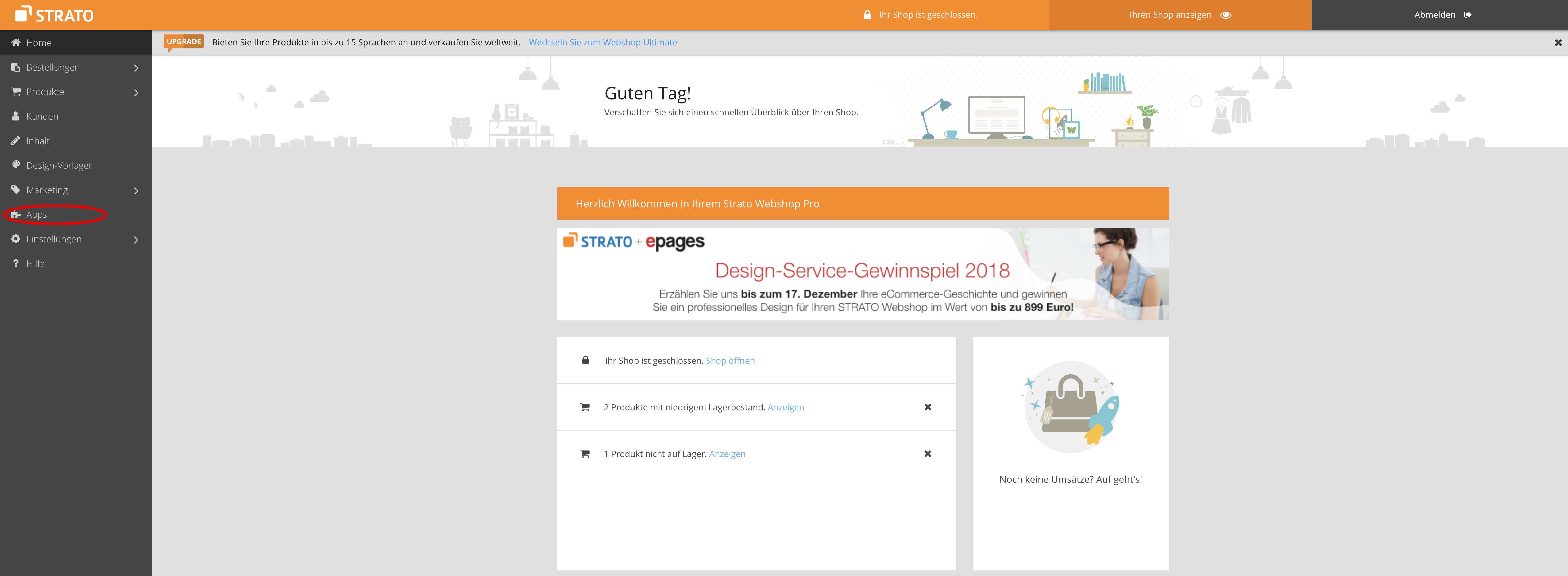The width and height of the screenshot is (1568, 576).
Task: Click the STRATO logo in header
Action: tap(54, 15)
